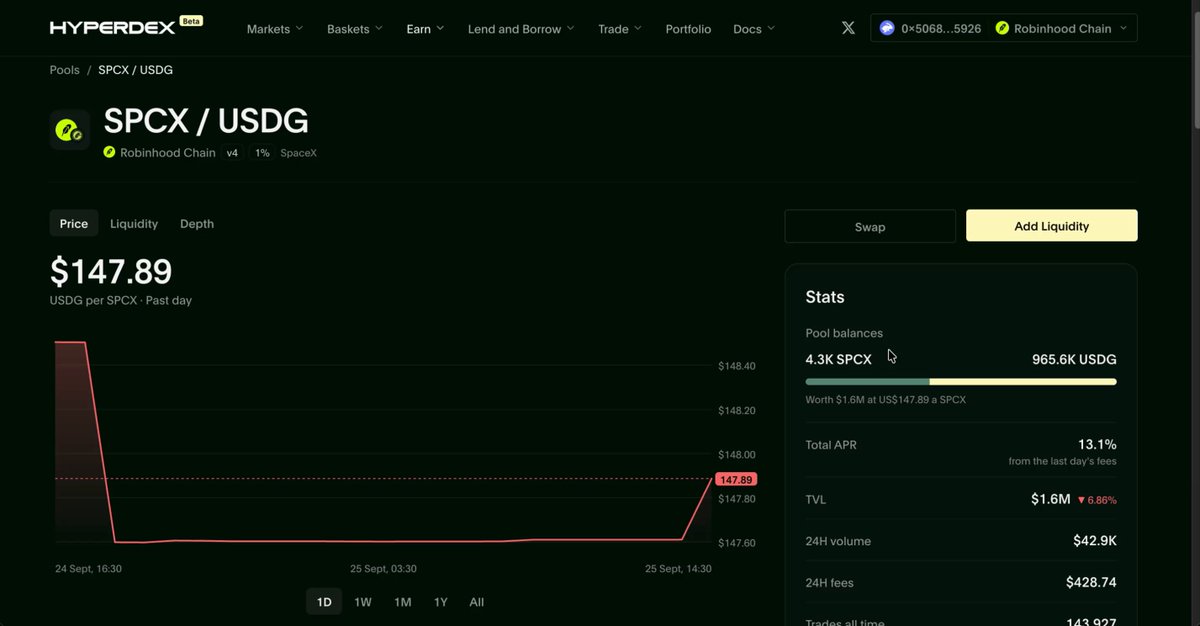Open the X (Twitter) social icon
Image resolution: width=1200 pixels, height=626 pixels.
point(848,28)
